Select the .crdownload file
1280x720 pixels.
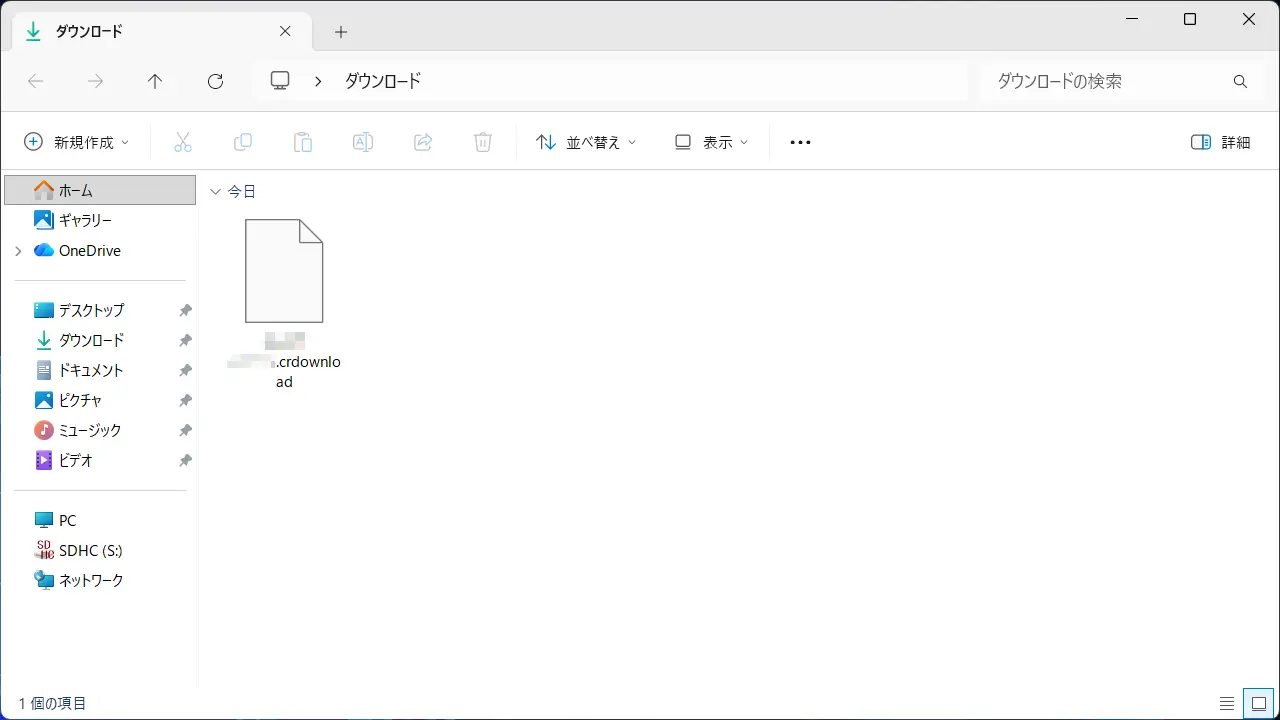[284, 270]
